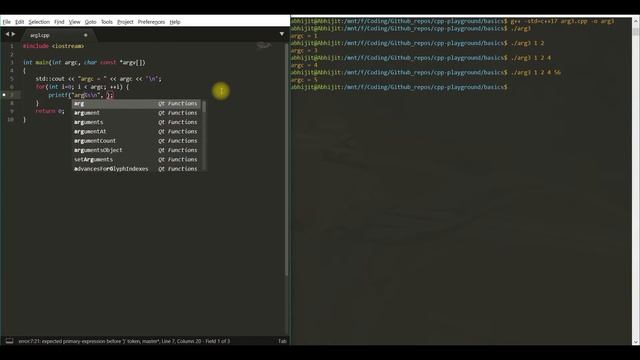640x360 pixels.
Task: Go to next tab with right arrow
Action: 13,35
